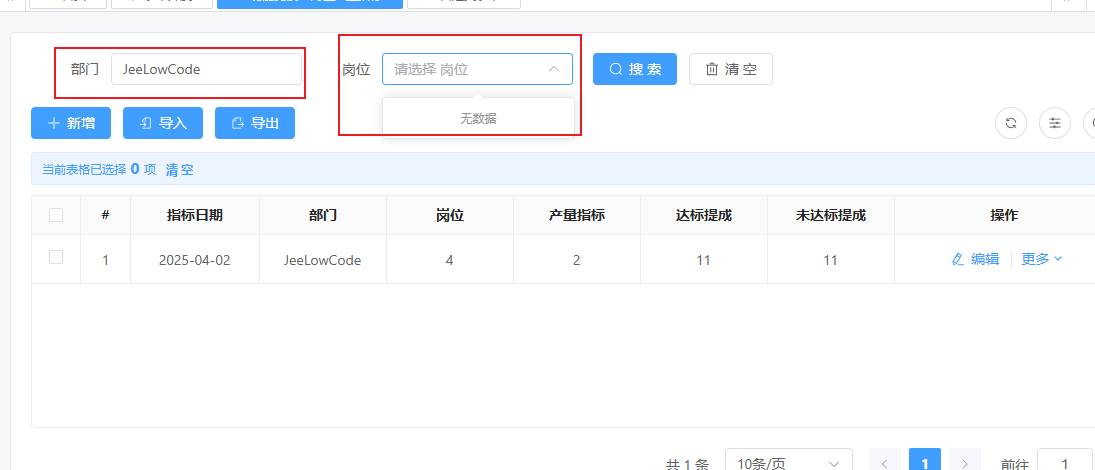Click into the 部门 input containing JeeLowCode
Image resolution: width=1095 pixels, height=470 pixels.
tap(205, 69)
